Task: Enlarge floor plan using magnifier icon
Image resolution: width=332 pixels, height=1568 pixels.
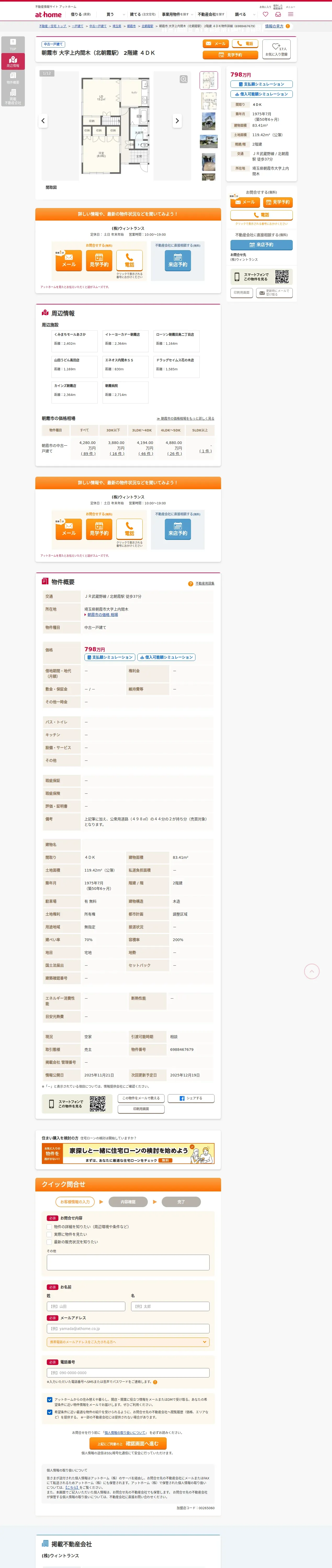Action: click(x=183, y=79)
